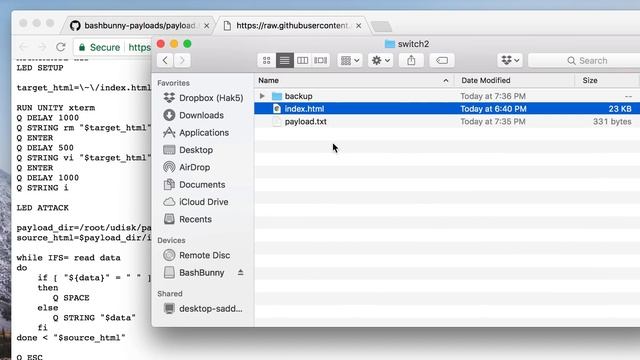Click the switch2 folder title icon
This screenshot has width=640, height=360.
390,44
